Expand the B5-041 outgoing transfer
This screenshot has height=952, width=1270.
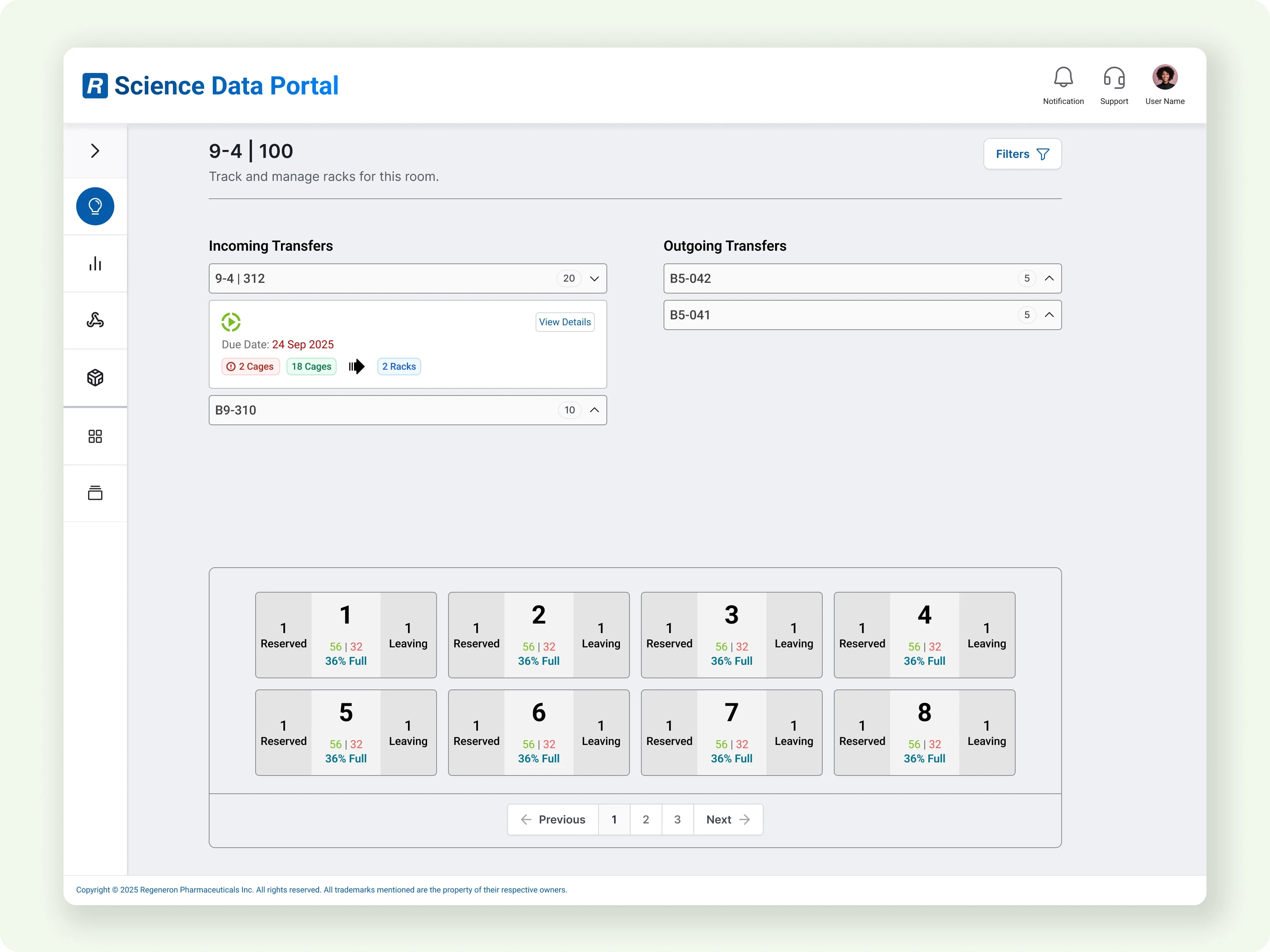(x=1049, y=315)
